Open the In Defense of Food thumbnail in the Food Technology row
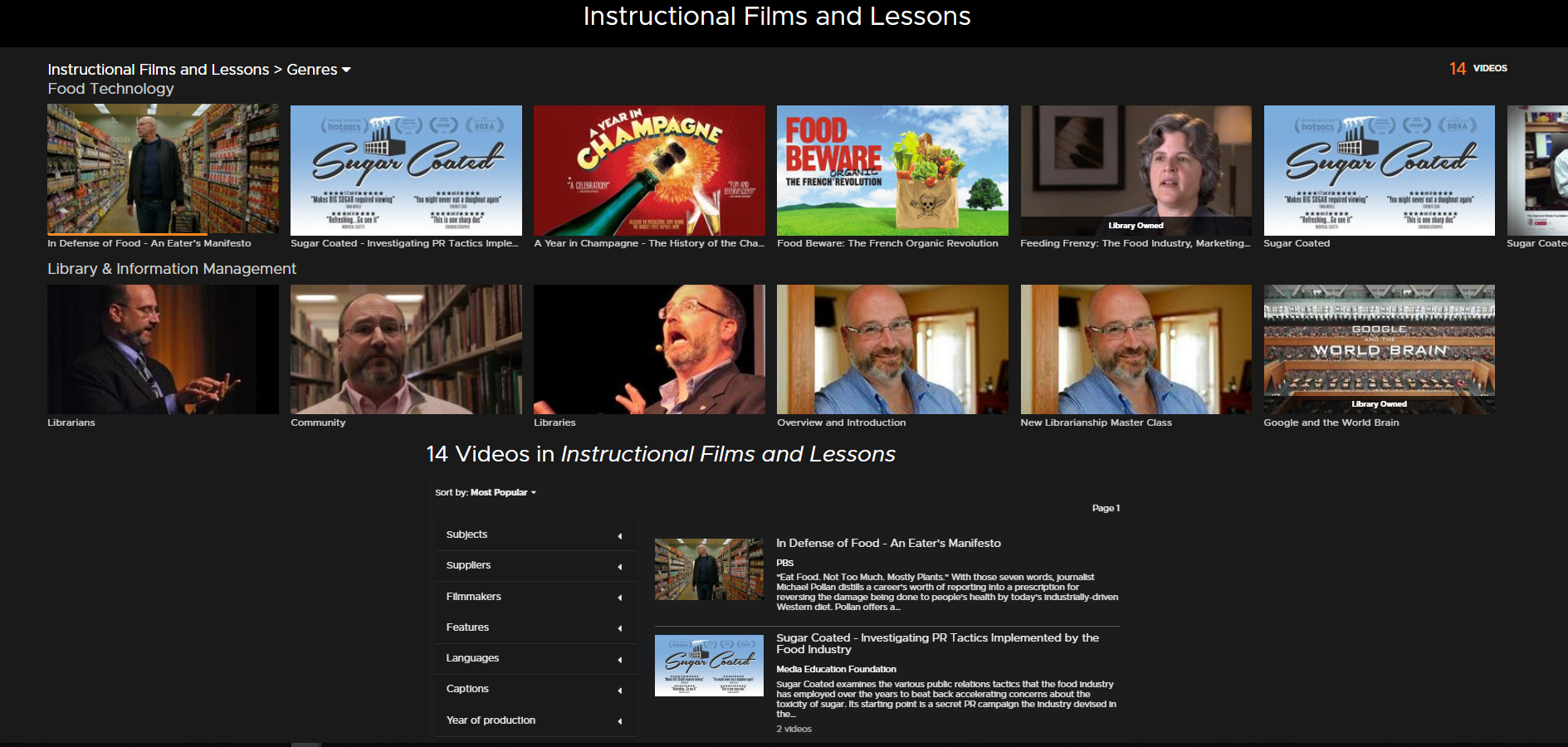The width and height of the screenshot is (1568, 747). pyautogui.click(x=163, y=170)
